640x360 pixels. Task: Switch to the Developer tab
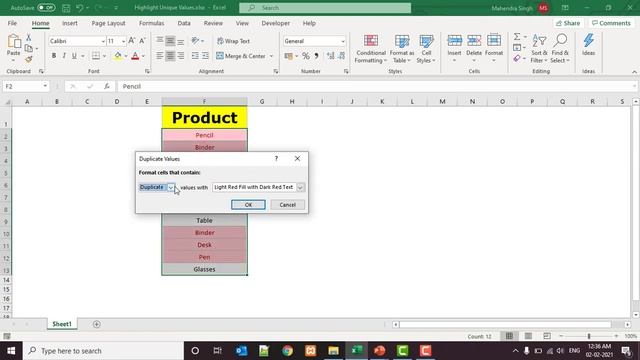pos(276,23)
